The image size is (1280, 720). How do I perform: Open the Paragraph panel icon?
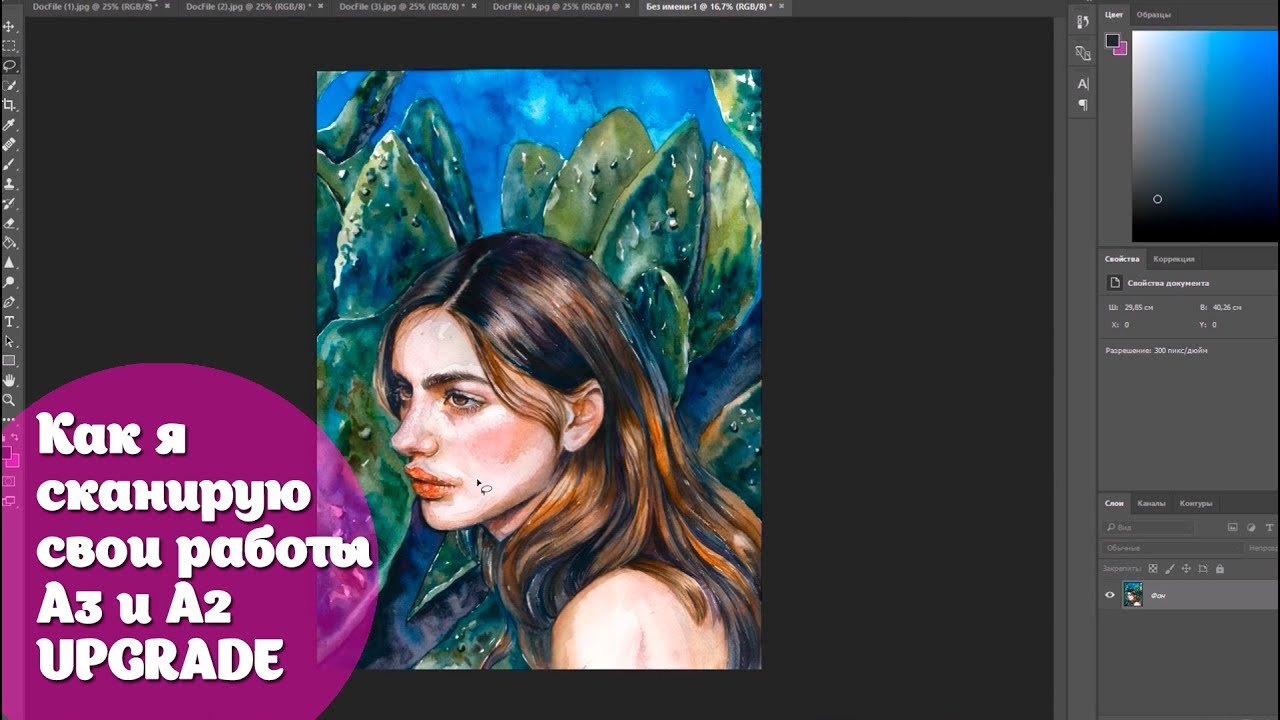[1082, 105]
